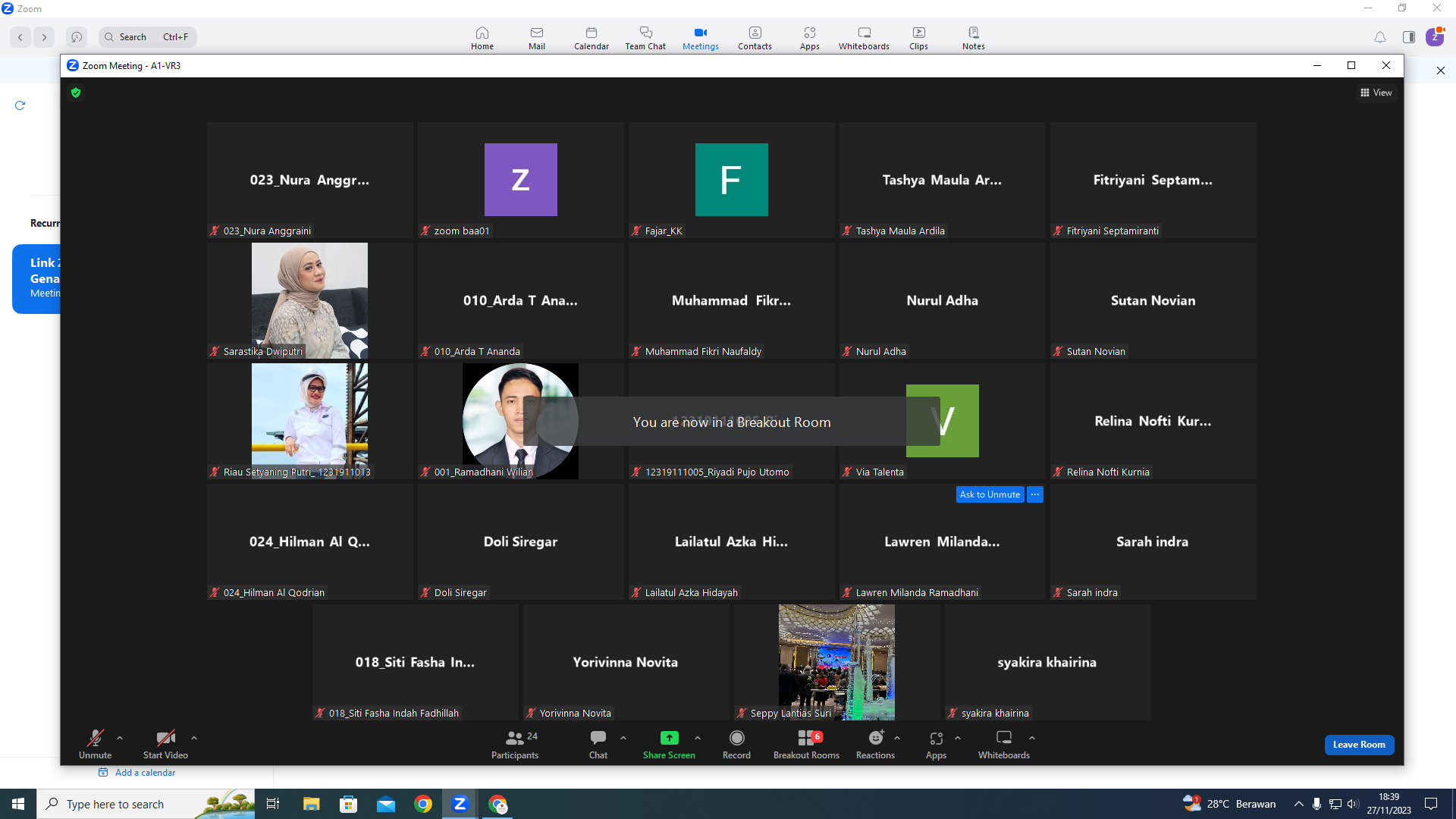Select Seppy Lantias Suri's video tile
The height and width of the screenshot is (819, 1456).
click(836, 662)
